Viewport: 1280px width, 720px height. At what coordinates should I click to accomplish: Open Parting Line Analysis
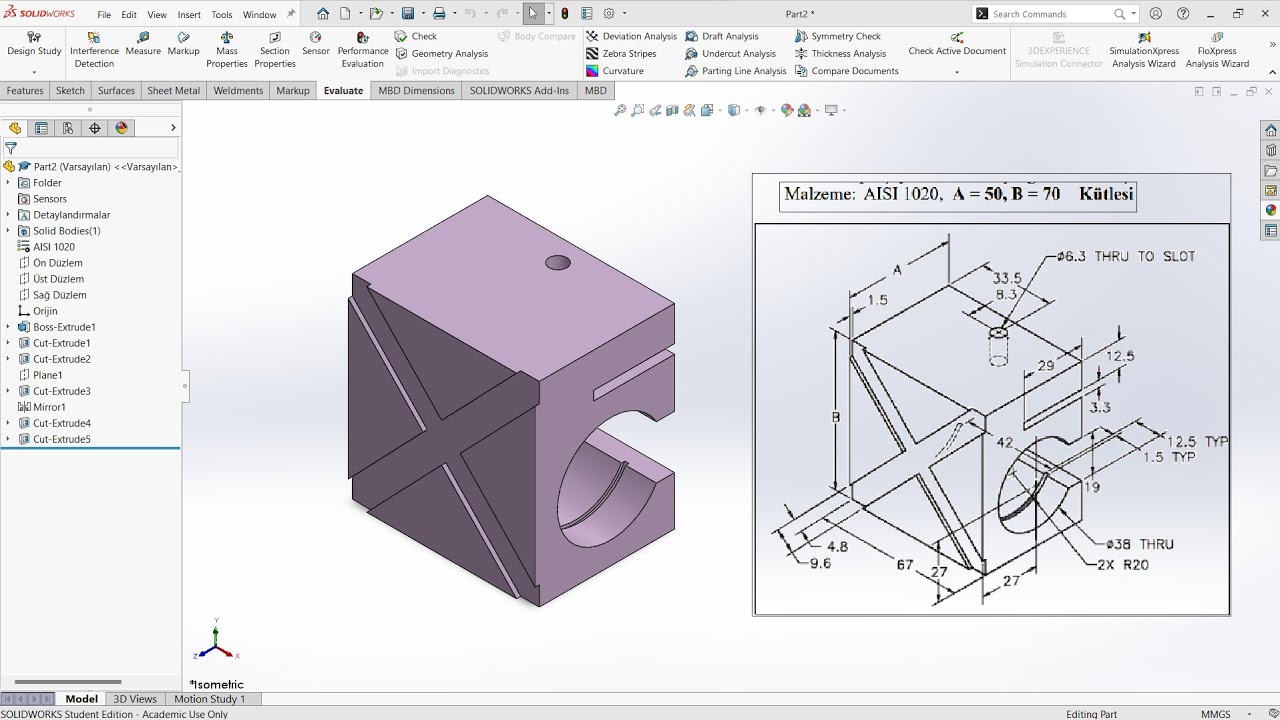[736, 71]
